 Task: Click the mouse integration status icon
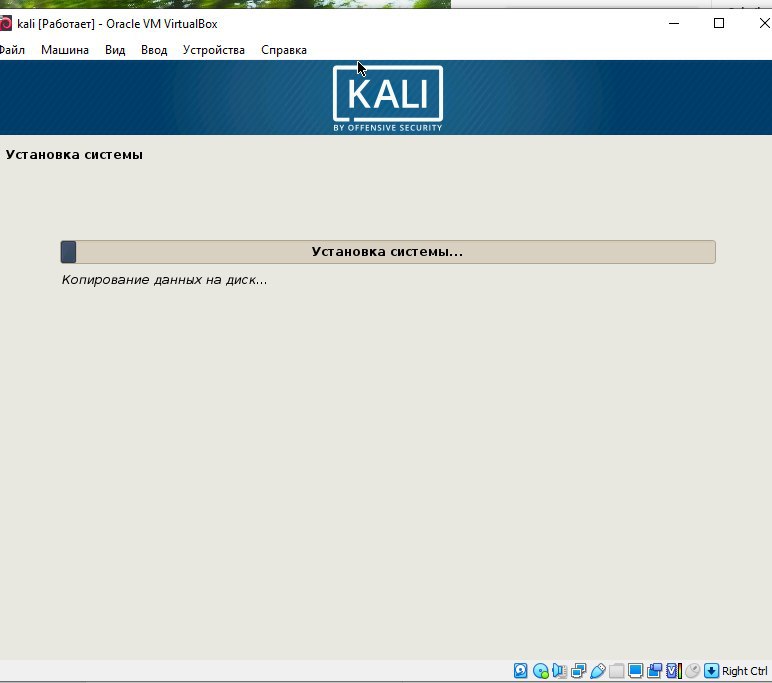(x=693, y=670)
